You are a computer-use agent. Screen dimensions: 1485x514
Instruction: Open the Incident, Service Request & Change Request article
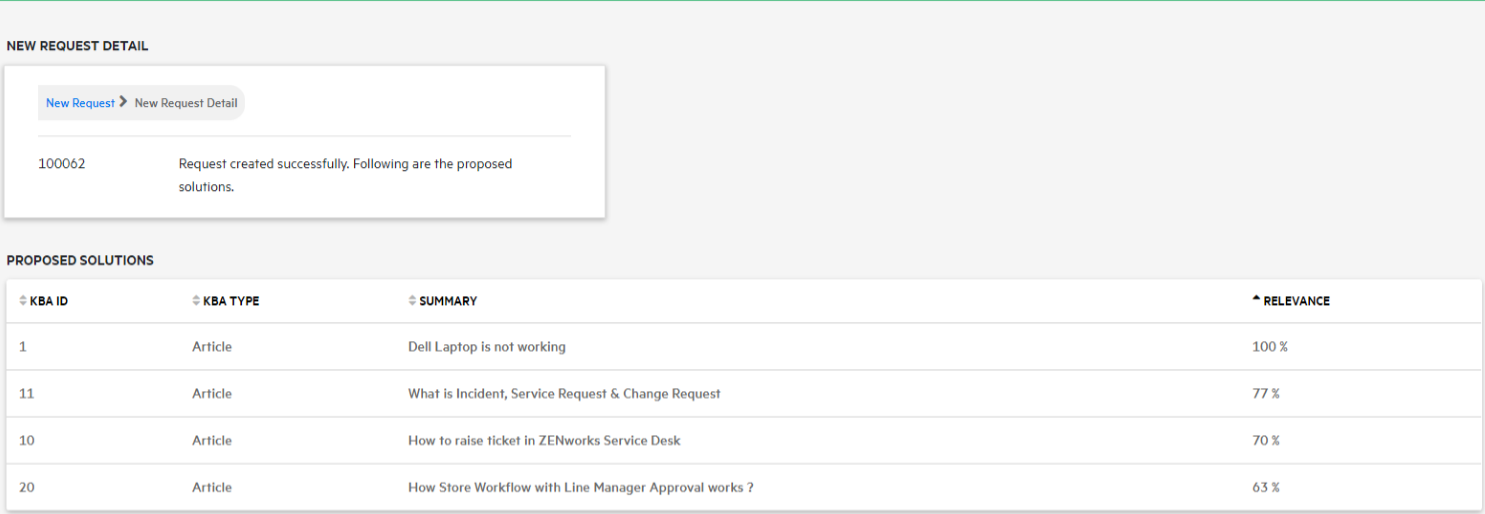564,394
